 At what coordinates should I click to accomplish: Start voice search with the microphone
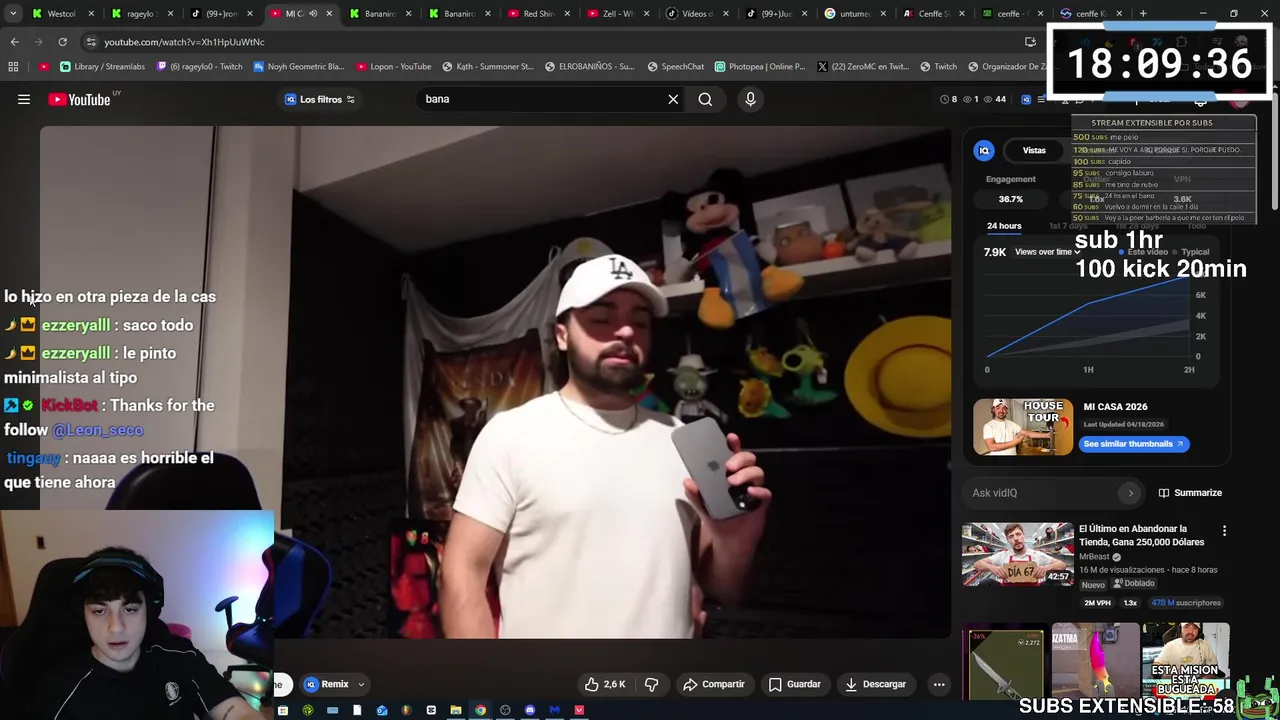[750, 99]
